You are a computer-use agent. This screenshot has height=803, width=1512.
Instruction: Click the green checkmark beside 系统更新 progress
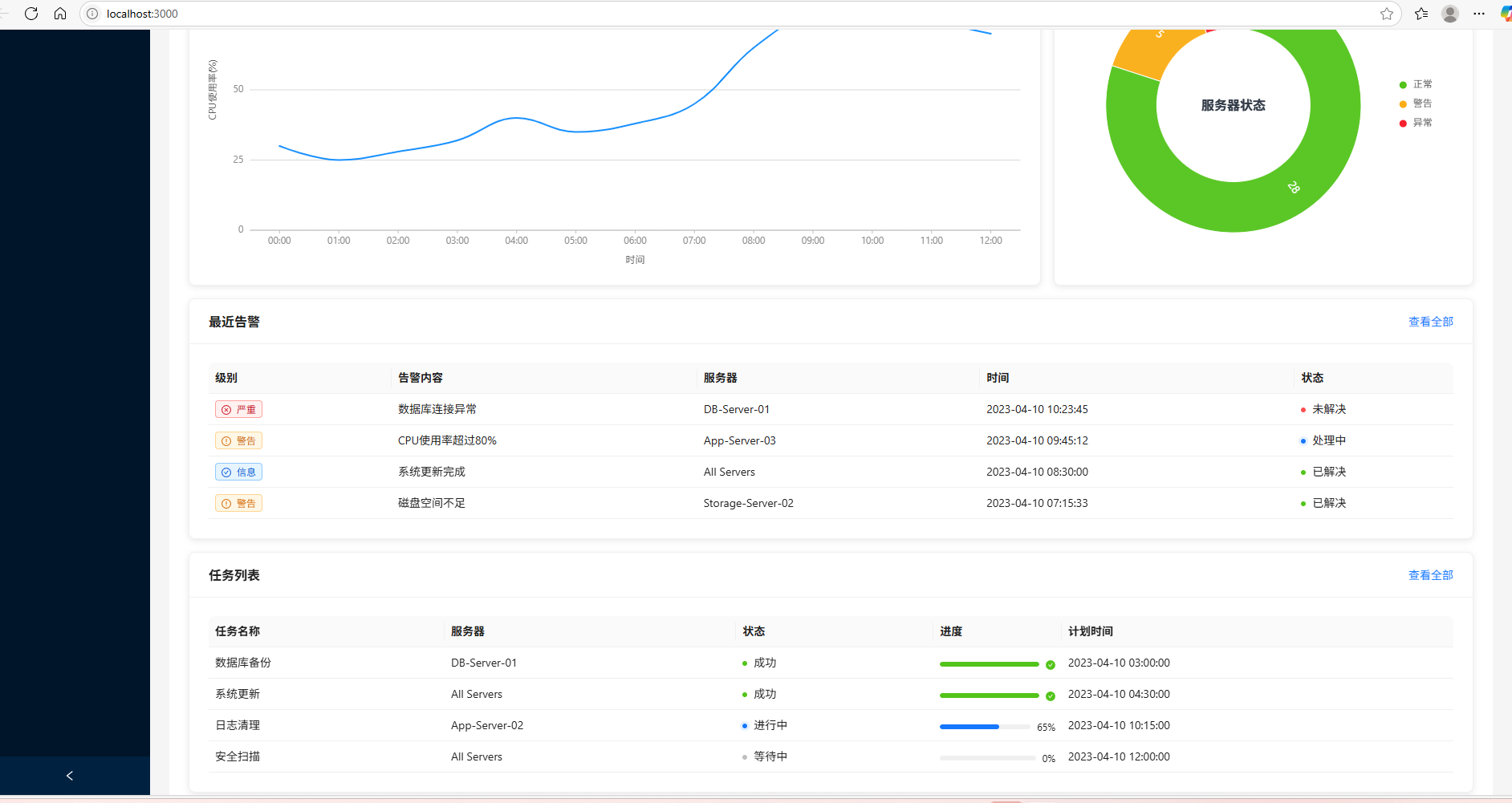click(1051, 696)
